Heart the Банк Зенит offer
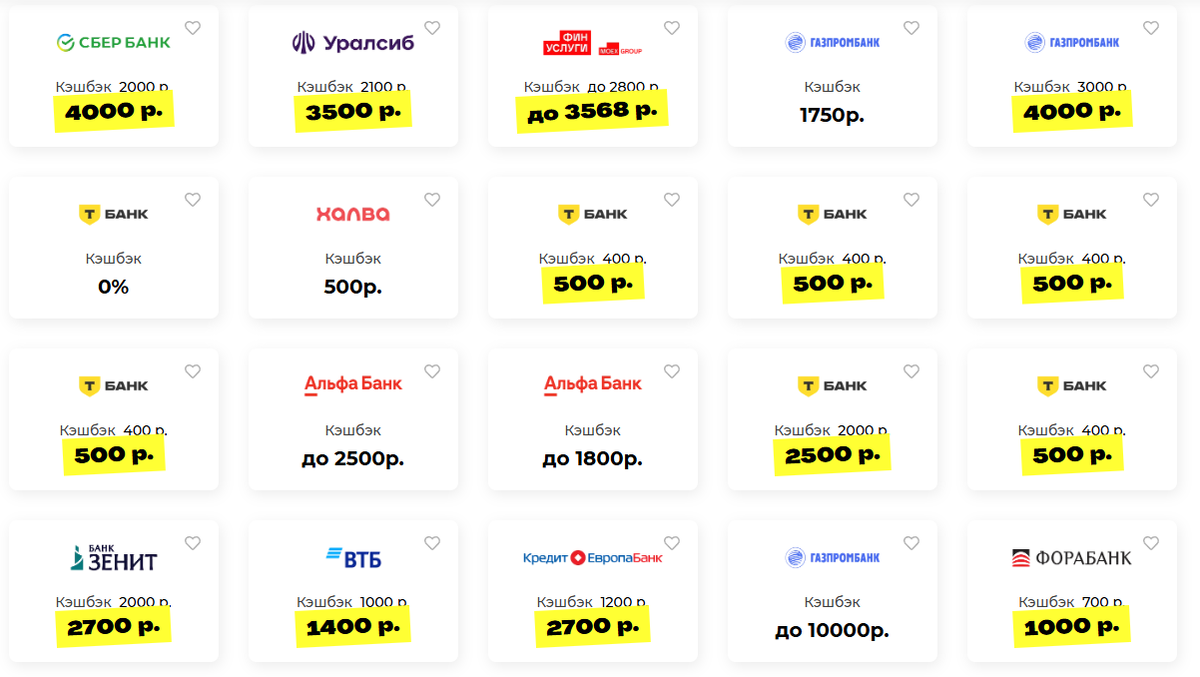 click(193, 543)
